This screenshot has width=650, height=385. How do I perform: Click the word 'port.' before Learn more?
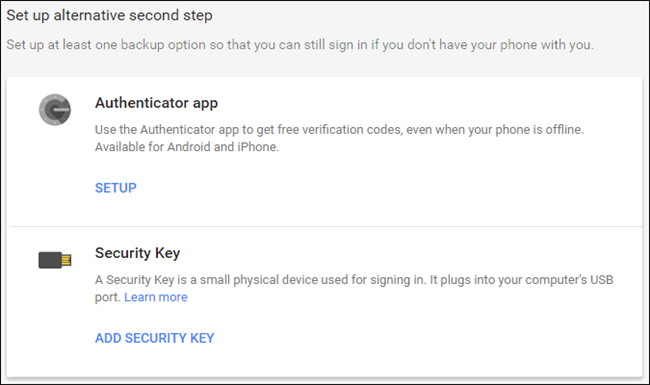107,298
